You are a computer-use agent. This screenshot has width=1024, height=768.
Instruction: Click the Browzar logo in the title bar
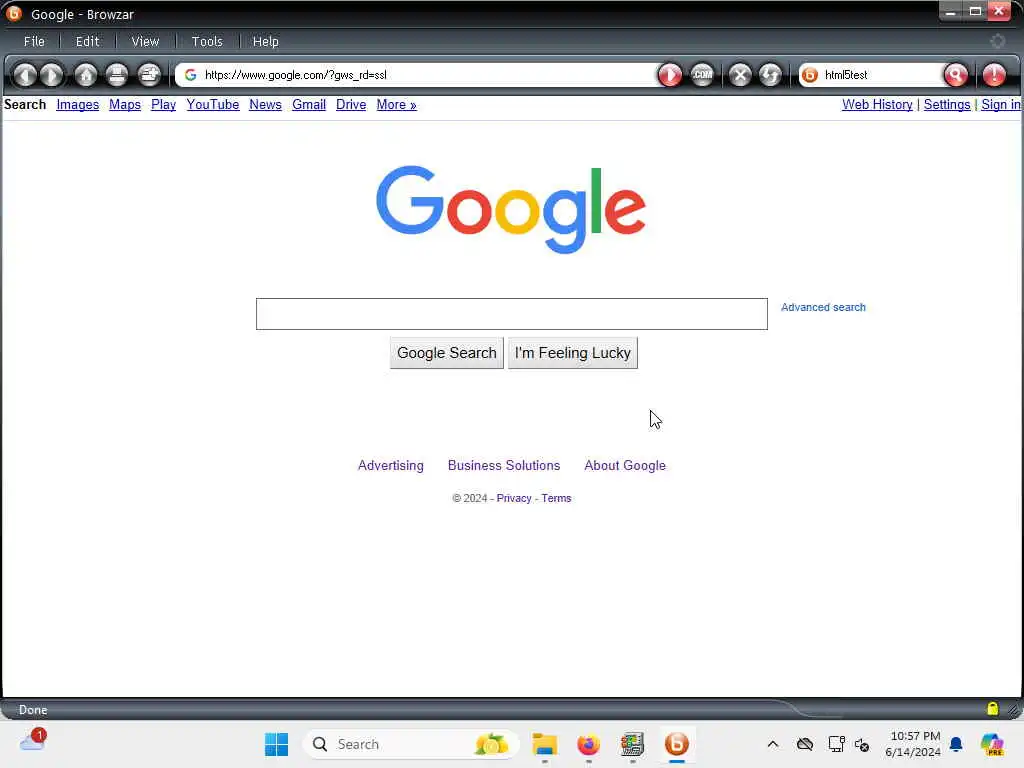tap(14, 13)
